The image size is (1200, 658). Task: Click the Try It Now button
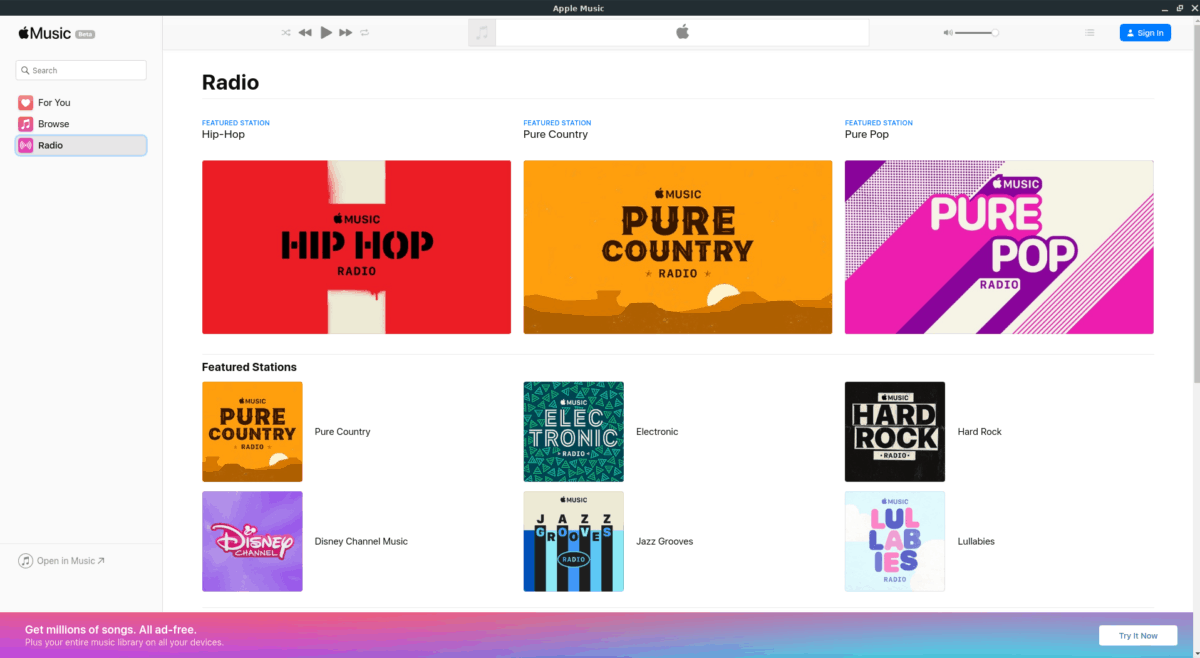click(x=1138, y=636)
